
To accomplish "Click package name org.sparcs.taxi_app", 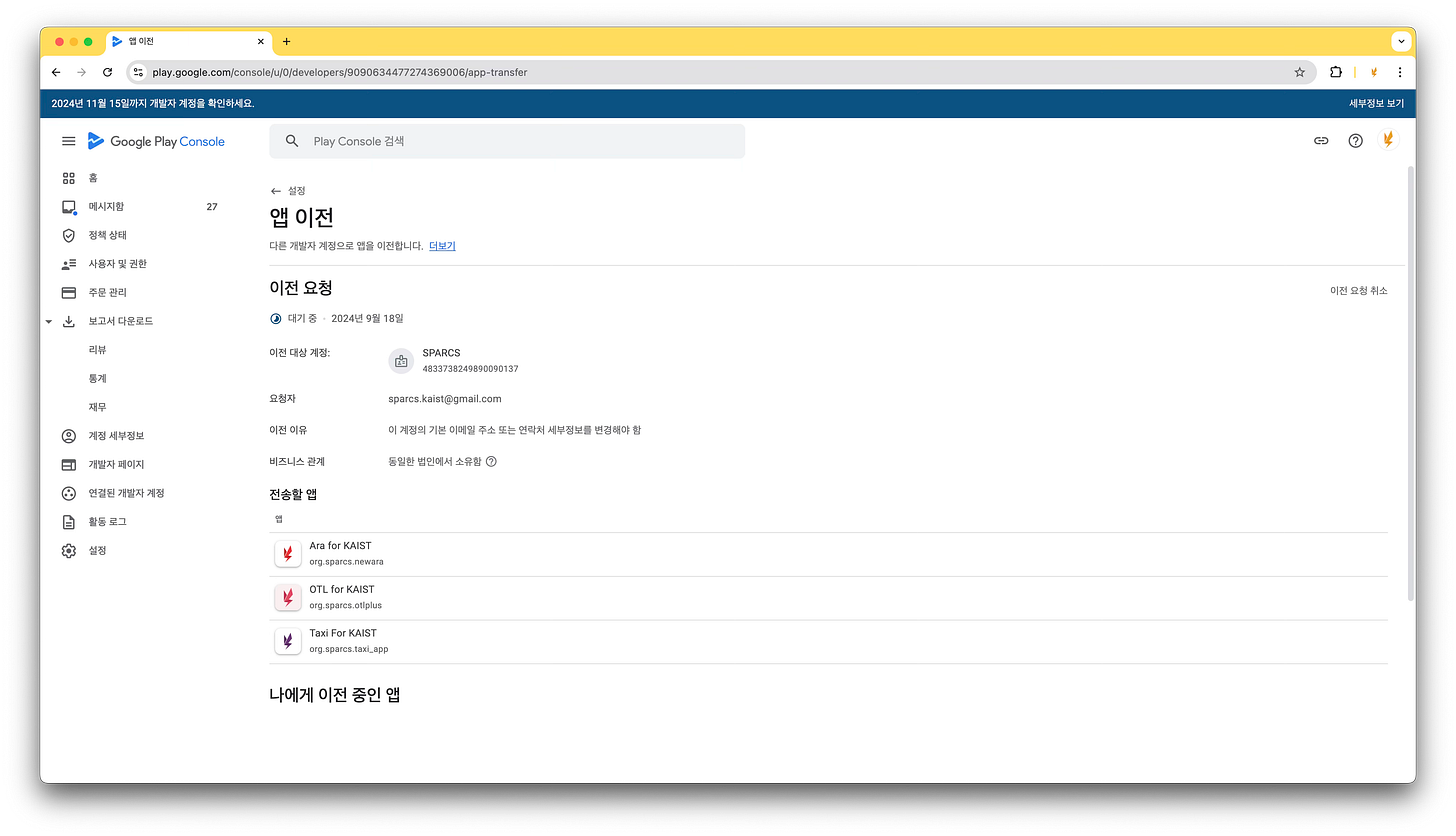I will (349, 649).
